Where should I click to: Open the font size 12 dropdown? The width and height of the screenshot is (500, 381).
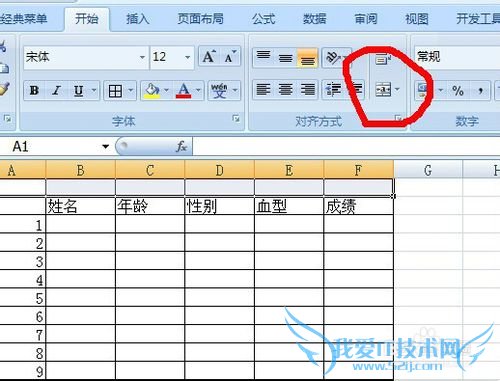pyautogui.click(x=188, y=57)
